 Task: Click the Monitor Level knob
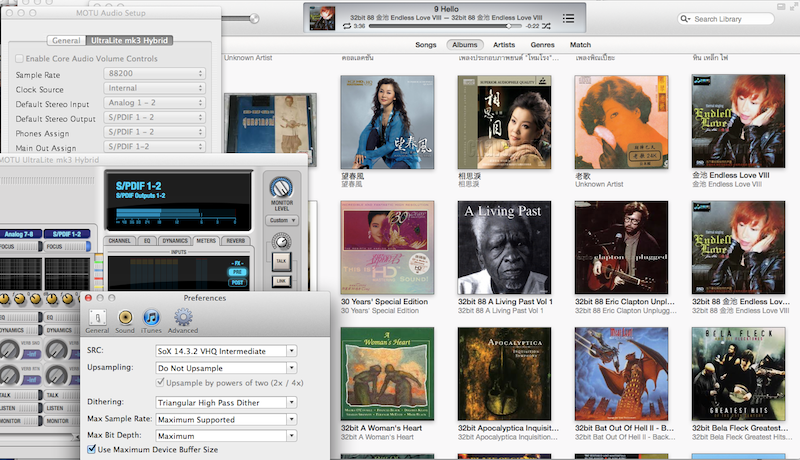tap(280, 187)
